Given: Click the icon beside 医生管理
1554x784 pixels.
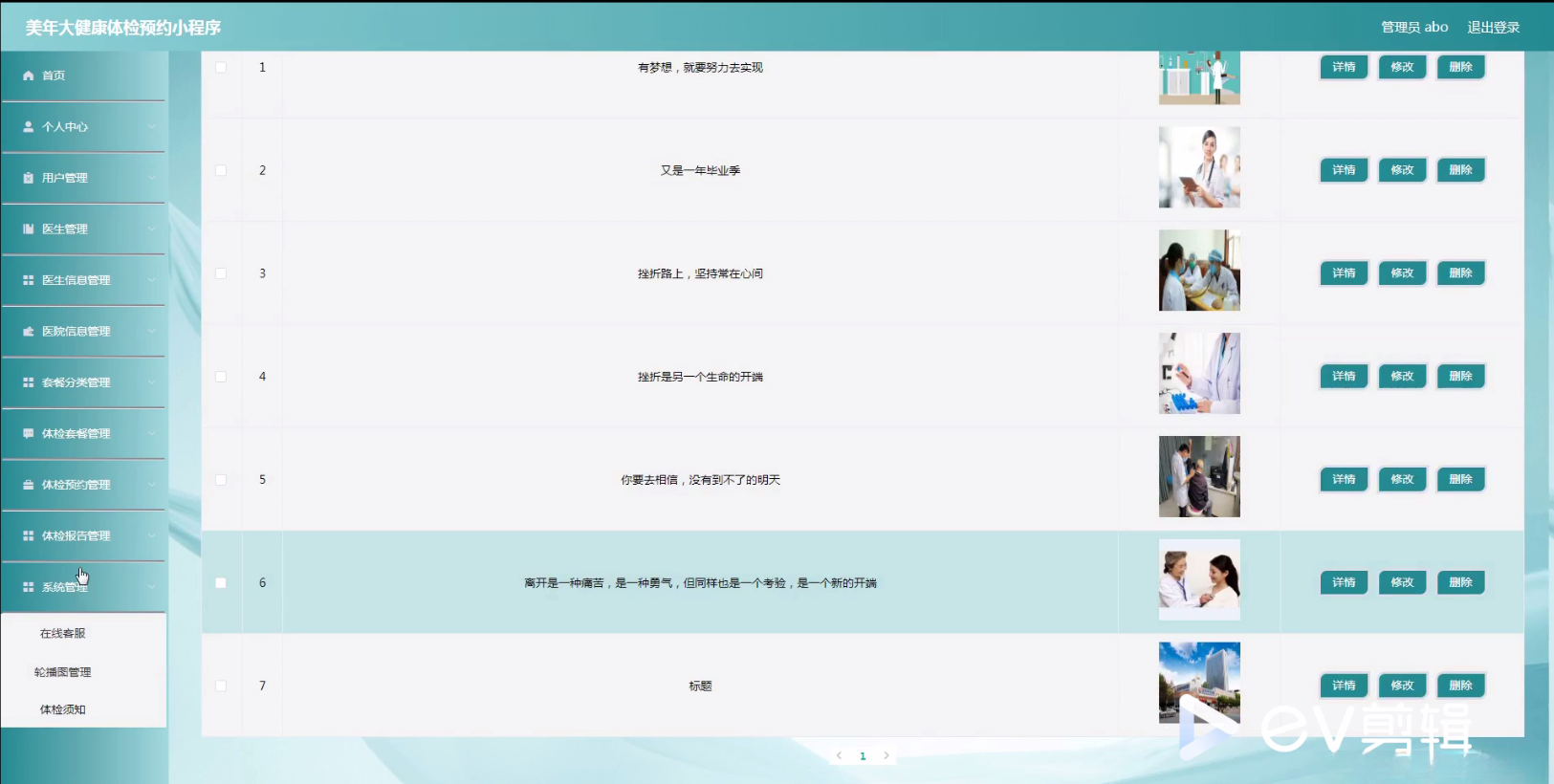Looking at the screenshot, I should (x=29, y=229).
